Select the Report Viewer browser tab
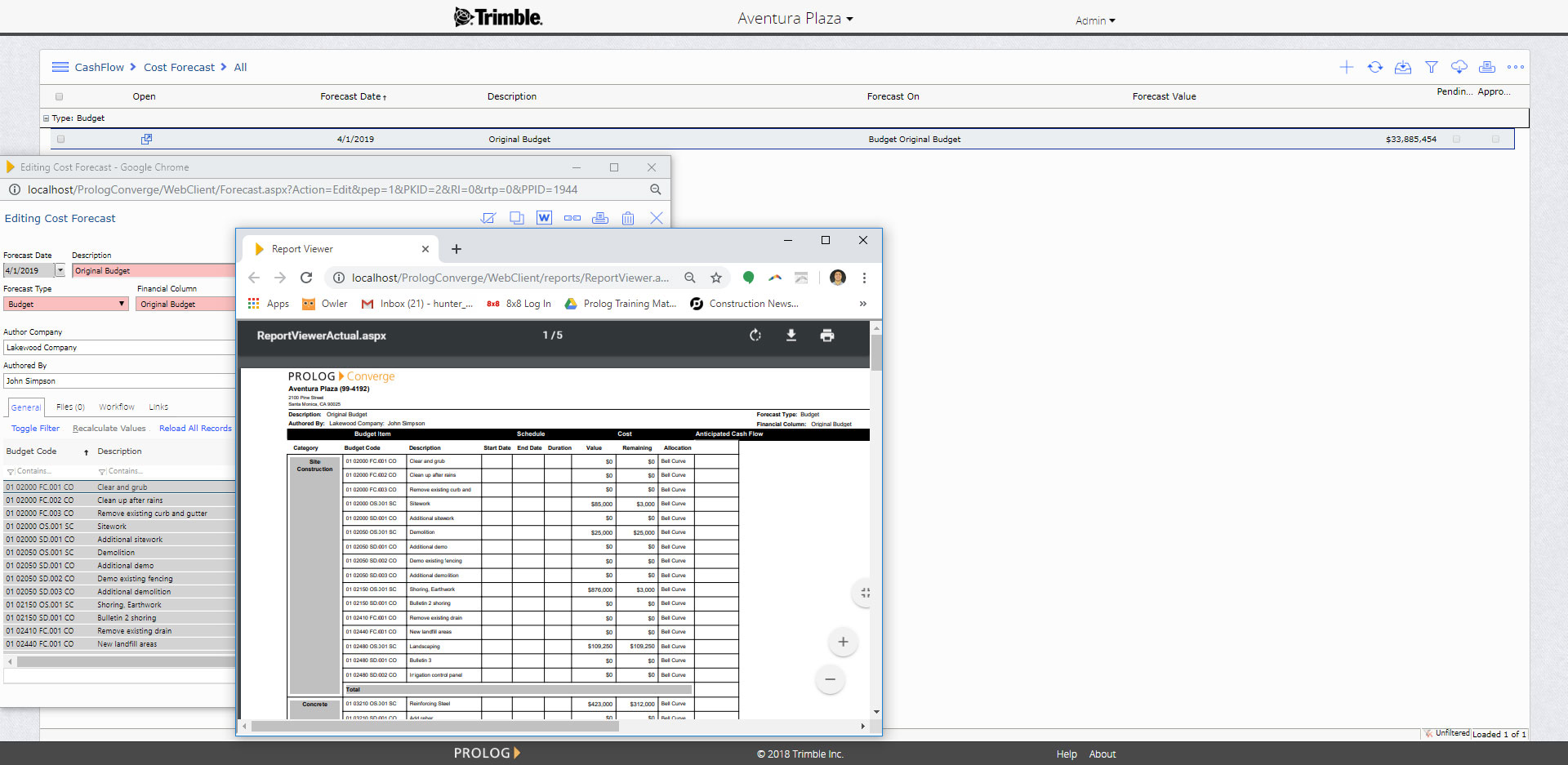This screenshot has height=765, width=1568. click(340, 249)
